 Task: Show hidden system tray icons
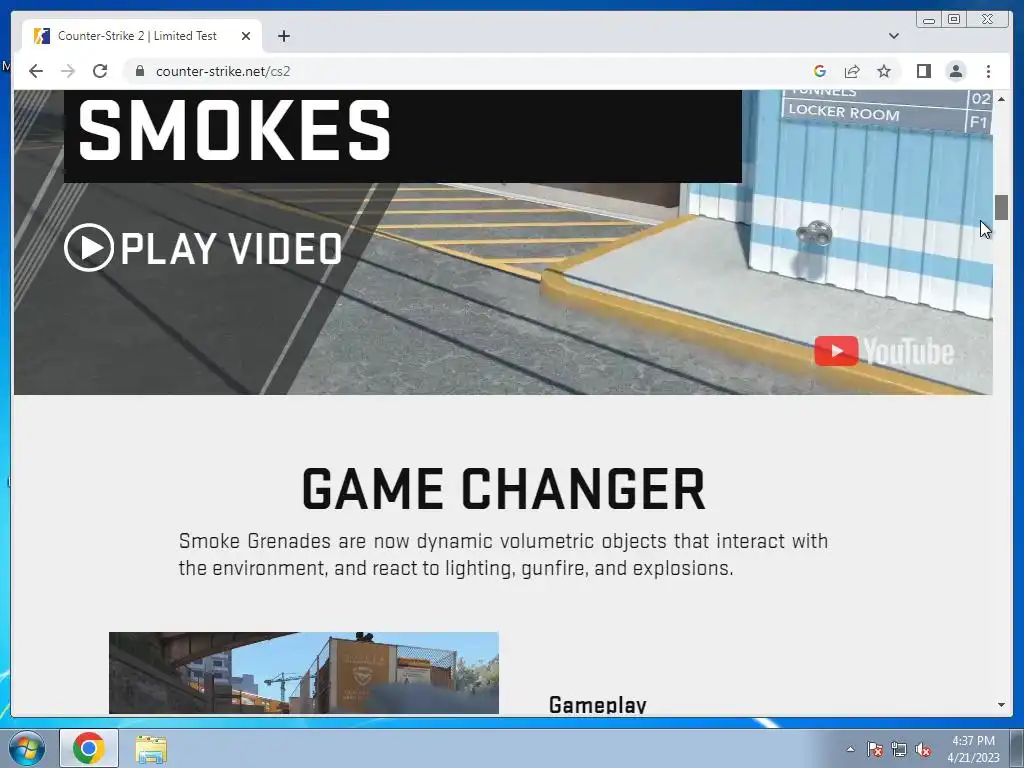(x=850, y=749)
